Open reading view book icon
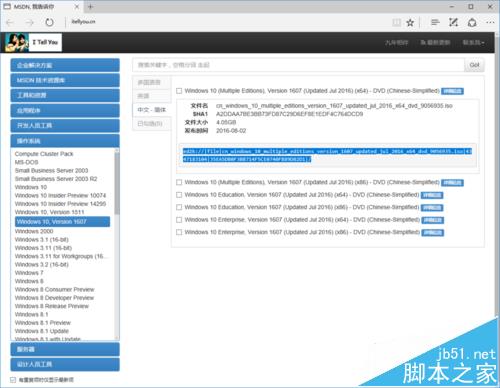The width and height of the screenshot is (500, 388). (396, 23)
